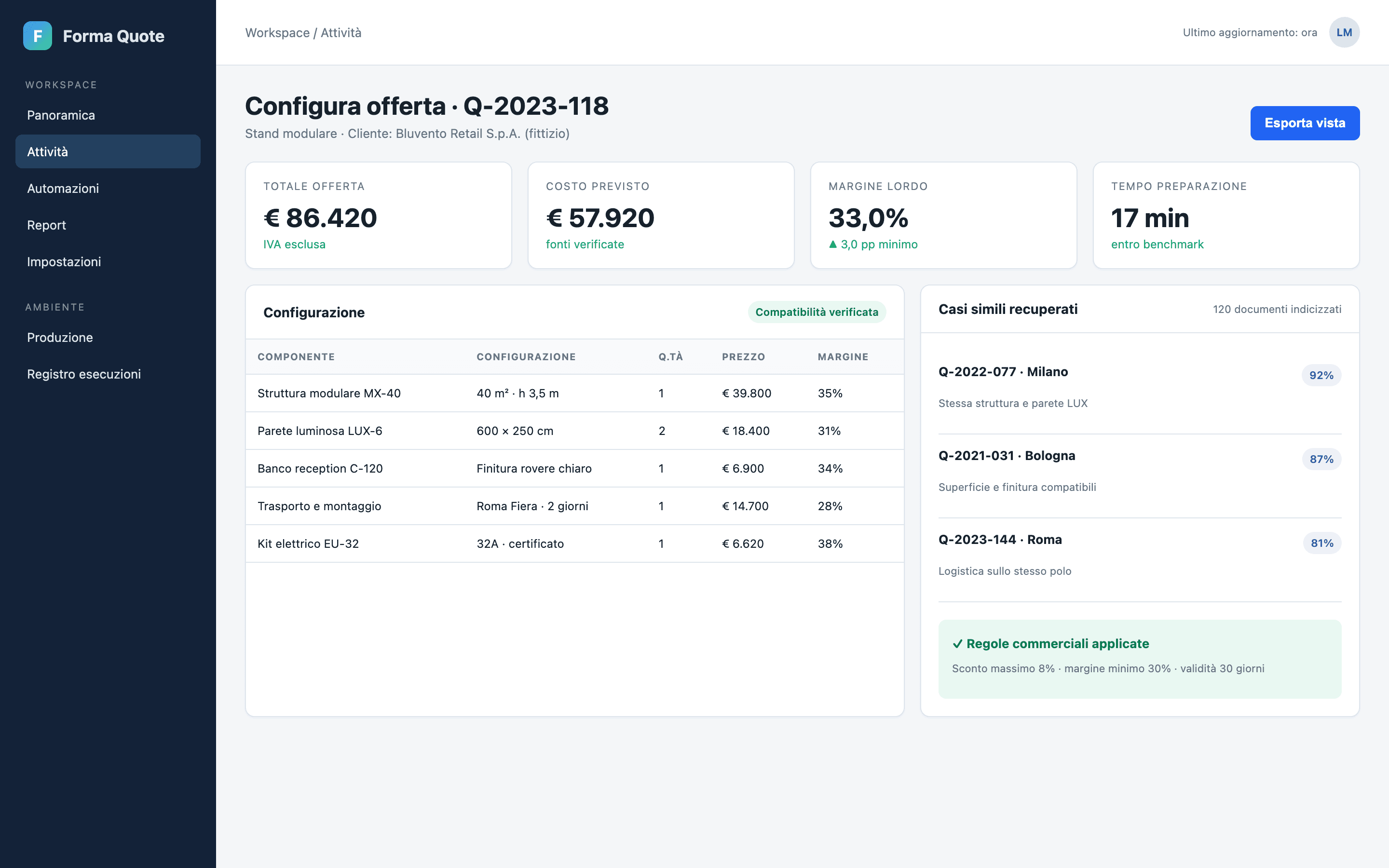This screenshot has width=1389, height=868.
Task: Click the Workspace / Attività breadcrumb
Action: [x=303, y=33]
